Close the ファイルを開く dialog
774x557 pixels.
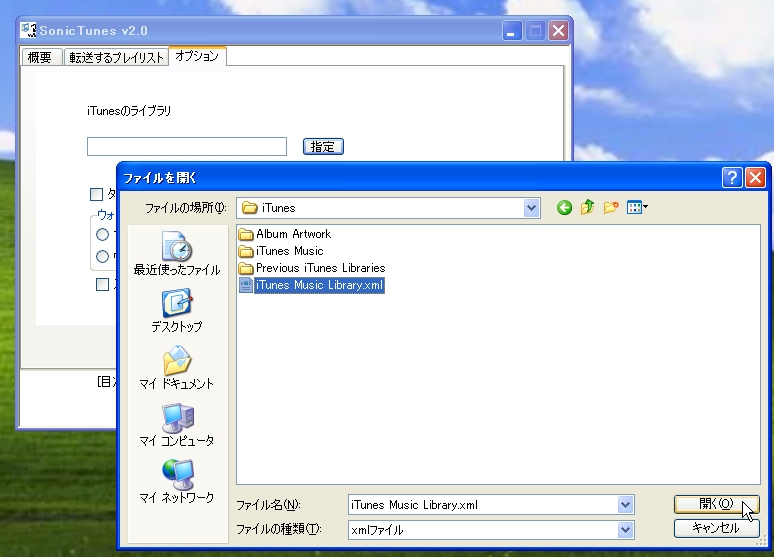click(x=755, y=177)
